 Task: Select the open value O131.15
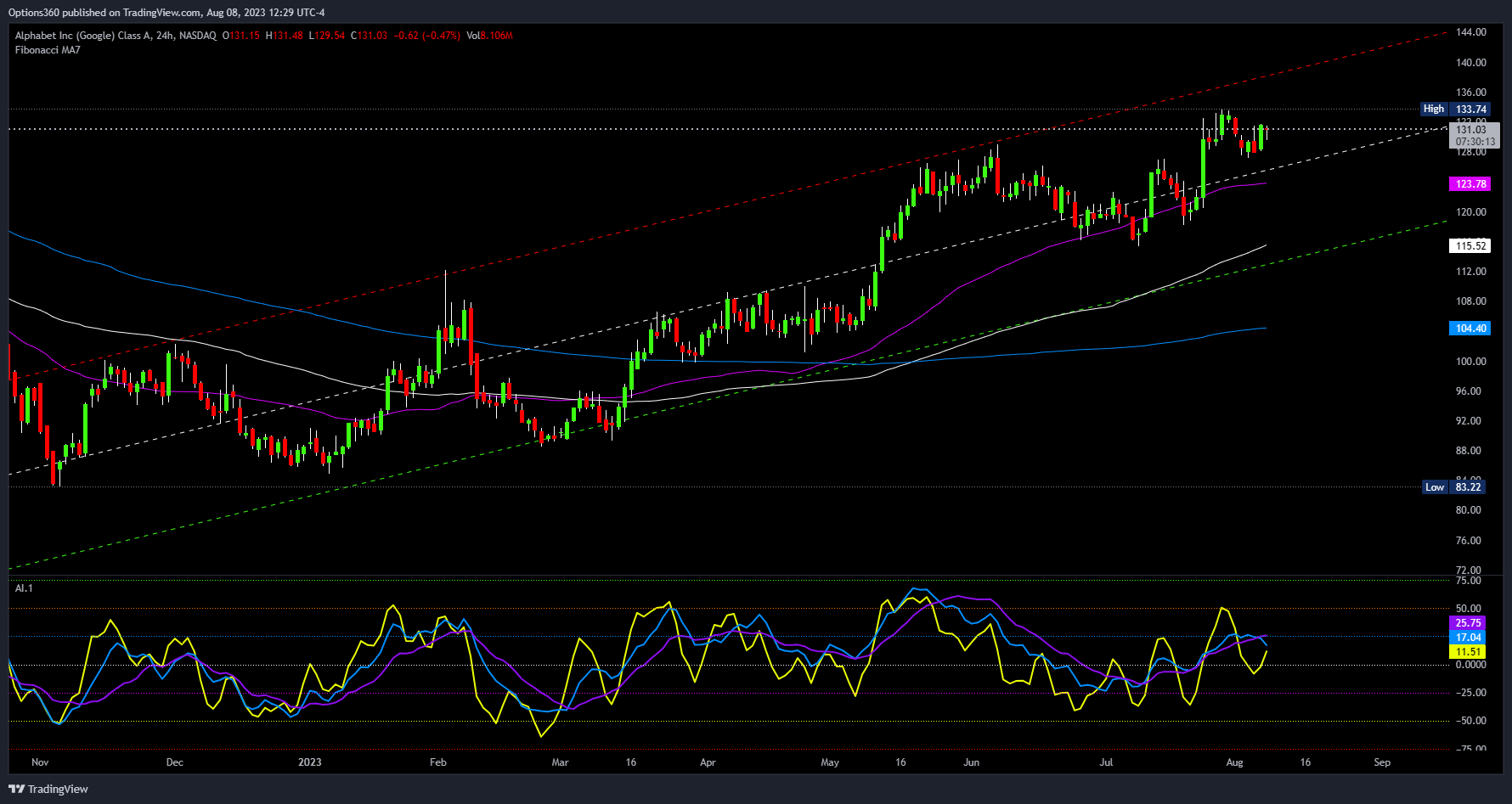tap(241, 36)
